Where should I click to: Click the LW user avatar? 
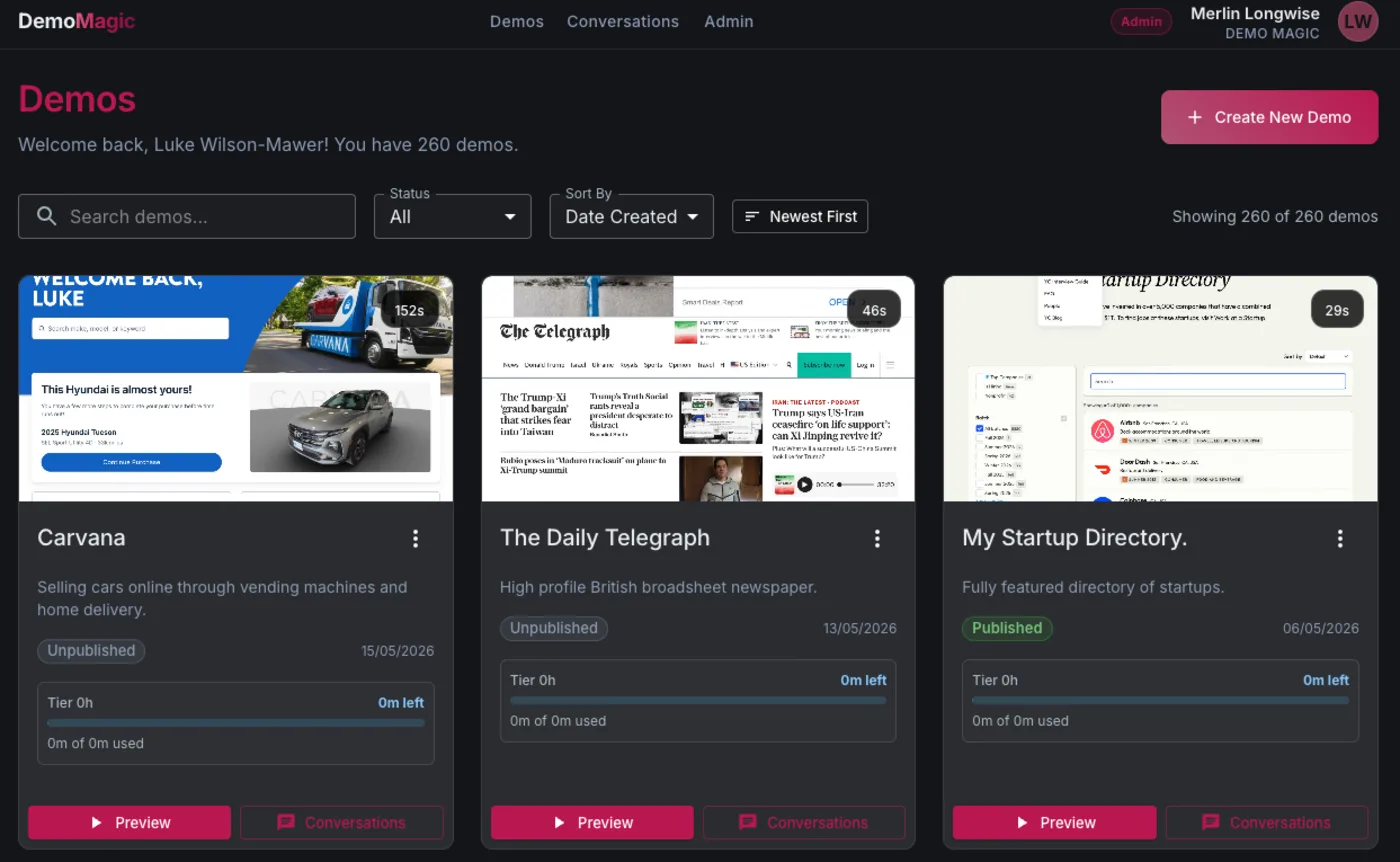tap(1358, 21)
